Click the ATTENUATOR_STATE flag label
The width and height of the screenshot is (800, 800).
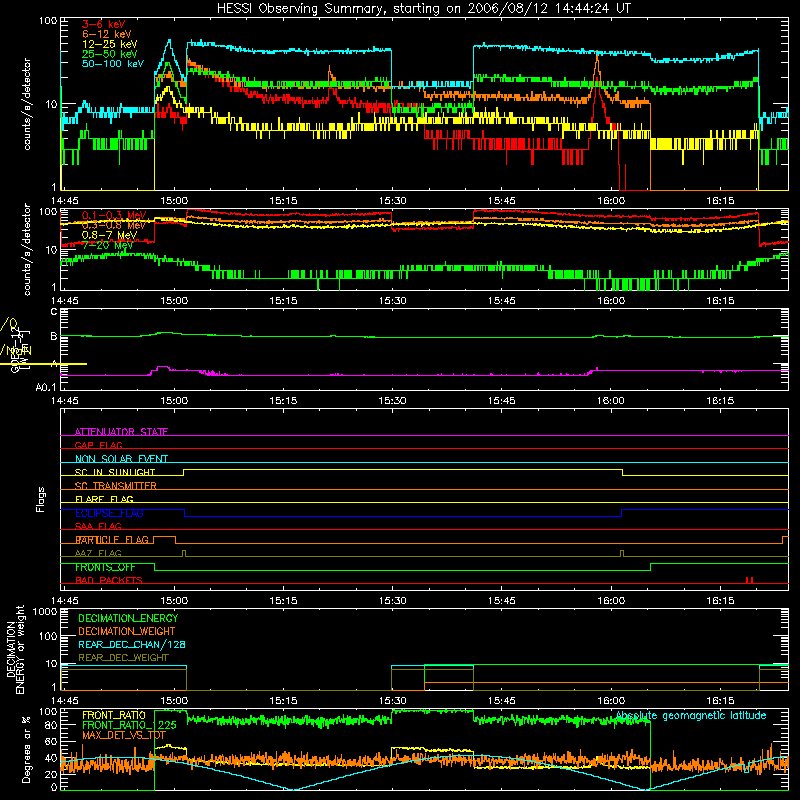coord(121,432)
